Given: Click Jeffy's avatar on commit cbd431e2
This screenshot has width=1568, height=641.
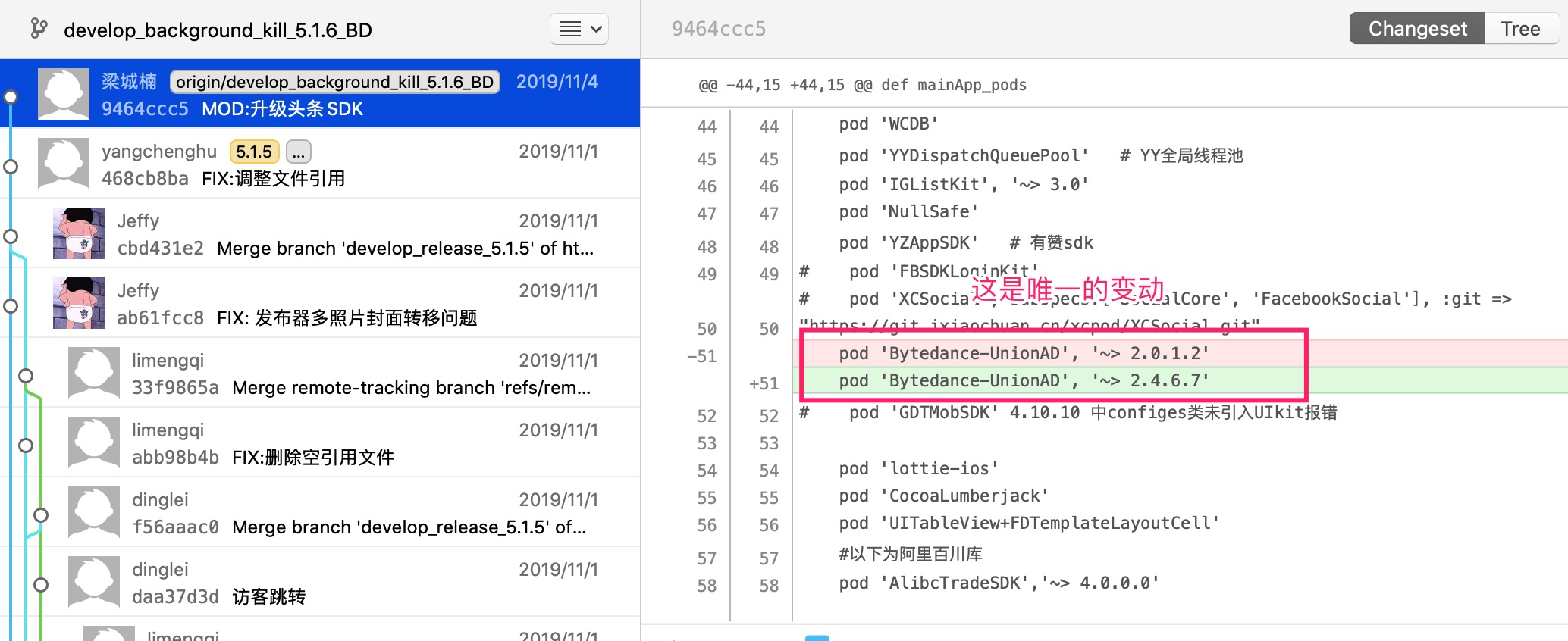Looking at the screenshot, I should pos(79,233).
